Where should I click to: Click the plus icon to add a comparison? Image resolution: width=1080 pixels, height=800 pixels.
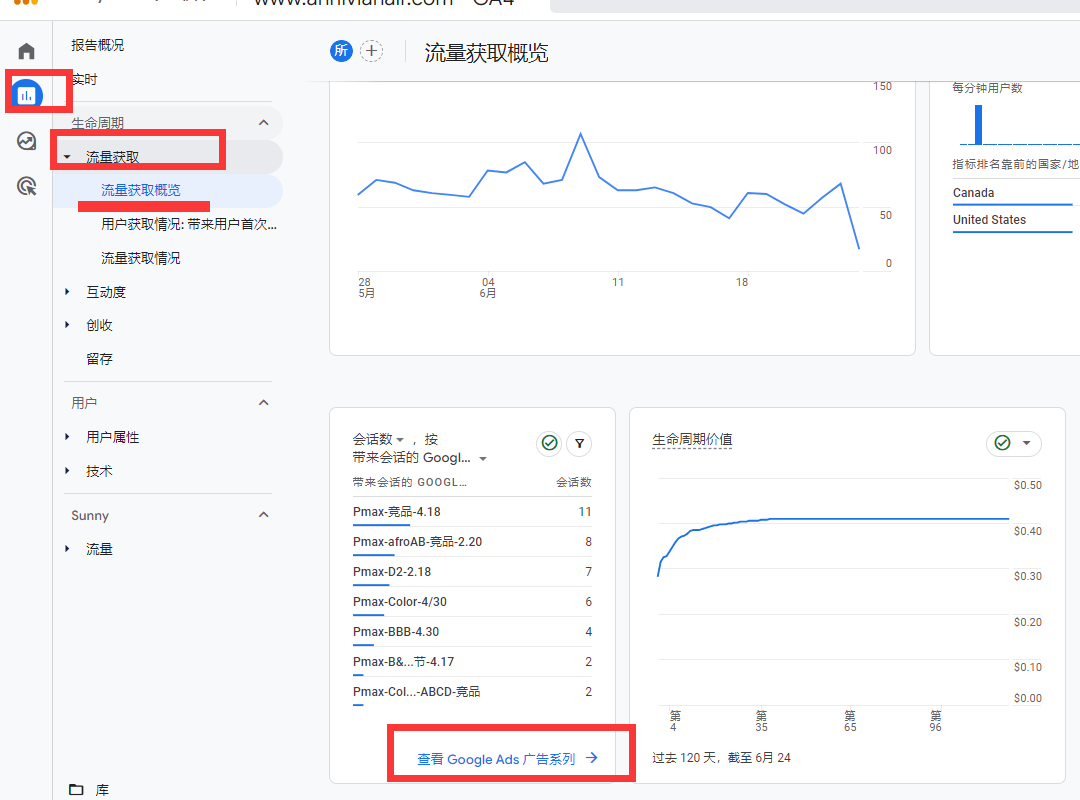pyautogui.click(x=371, y=50)
